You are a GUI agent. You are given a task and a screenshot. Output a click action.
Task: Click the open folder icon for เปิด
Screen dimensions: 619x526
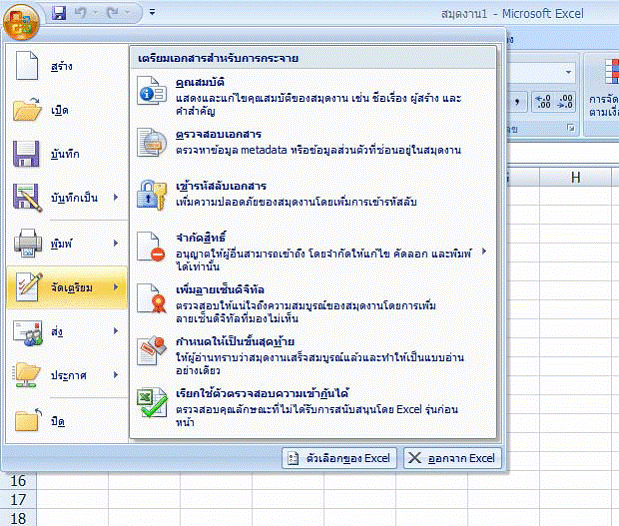[x=27, y=109]
